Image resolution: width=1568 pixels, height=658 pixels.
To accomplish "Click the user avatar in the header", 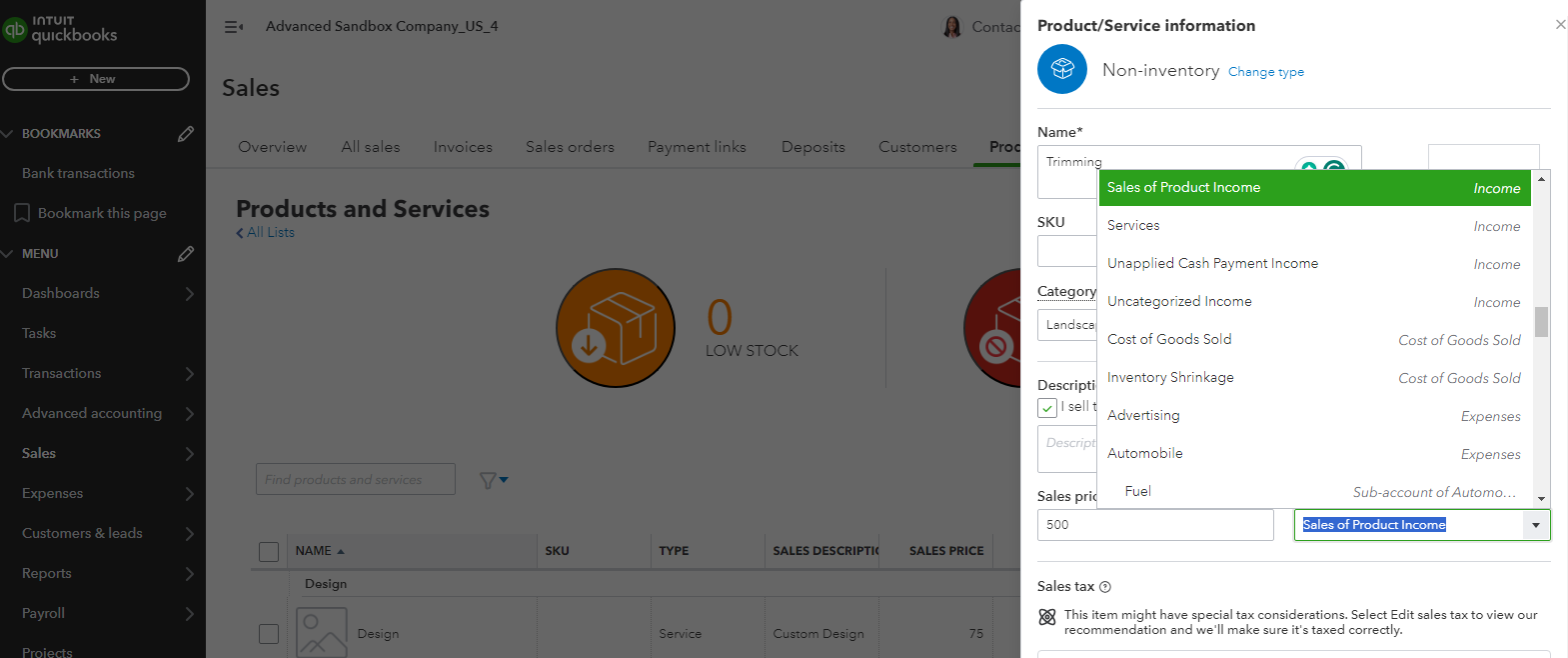I will [x=952, y=27].
